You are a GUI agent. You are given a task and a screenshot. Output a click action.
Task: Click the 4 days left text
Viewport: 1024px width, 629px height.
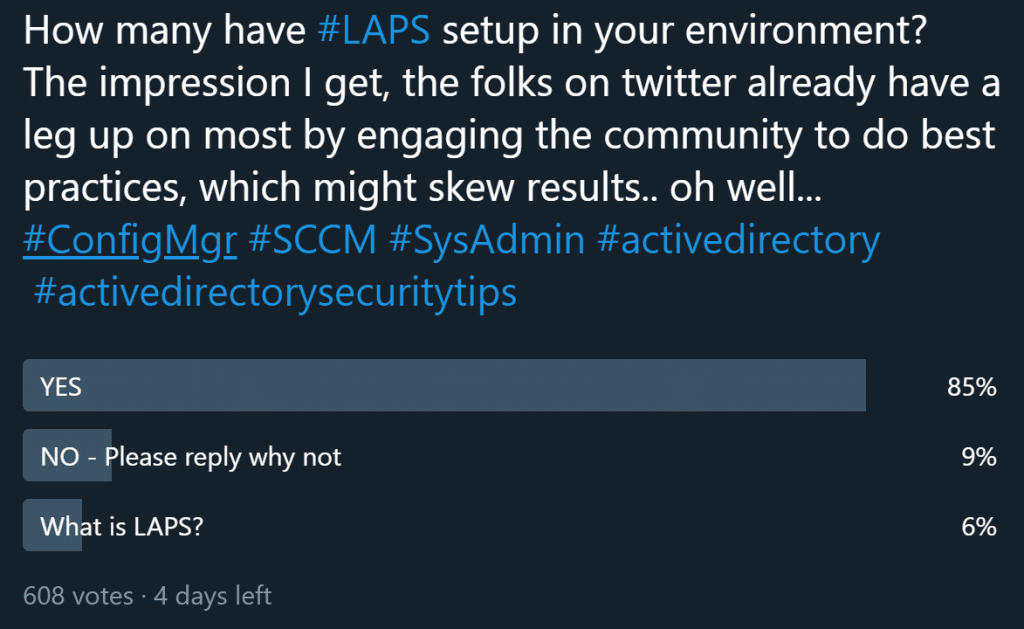212,595
